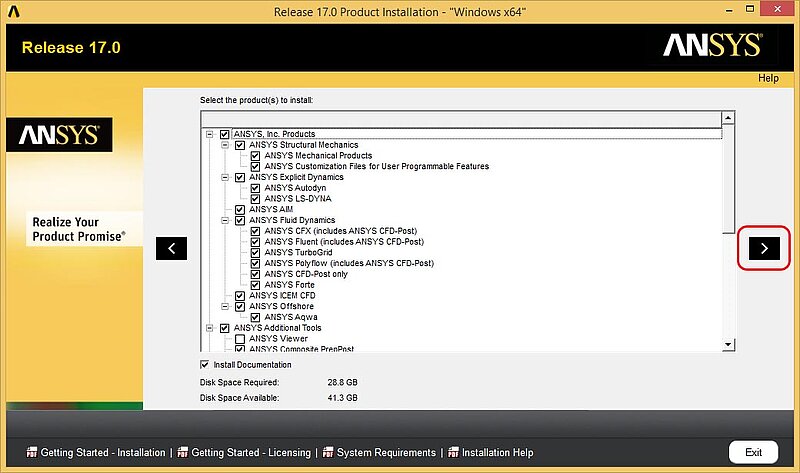Click the Exit button
The width and height of the screenshot is (800, 473).
pyautogui.click(x=753, y=452)
